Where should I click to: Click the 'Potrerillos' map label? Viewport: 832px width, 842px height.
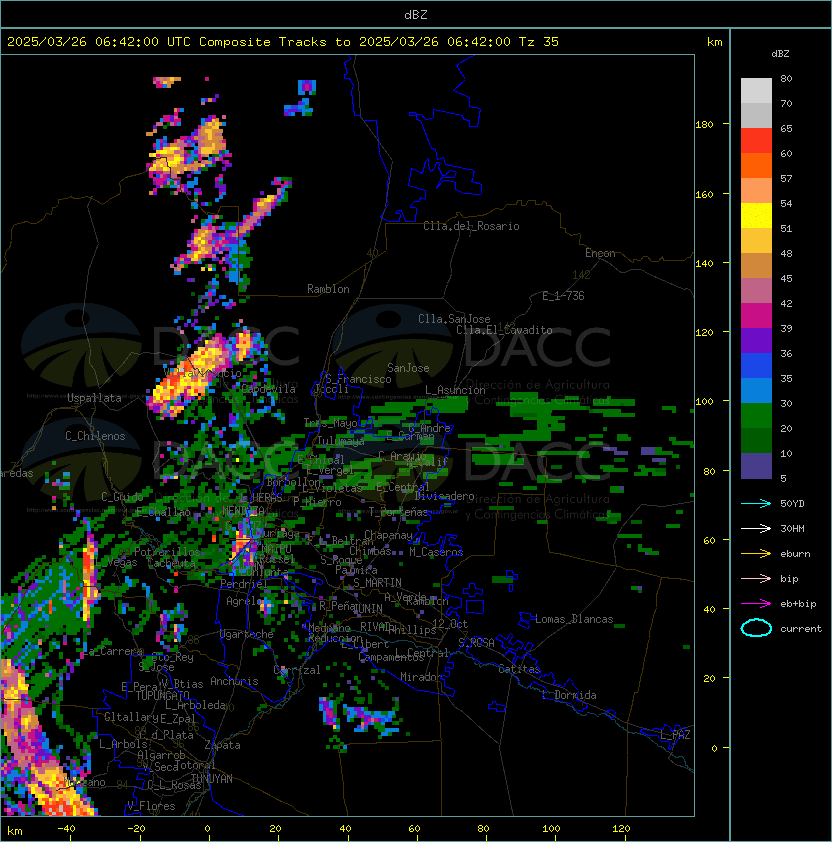point(167,552)
